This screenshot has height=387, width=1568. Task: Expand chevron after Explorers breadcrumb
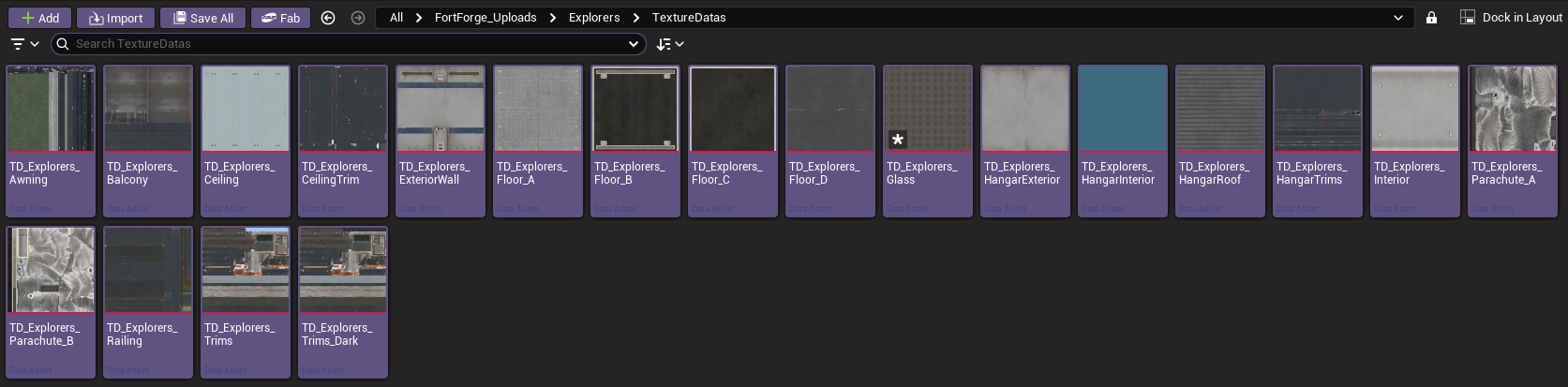coord(636,18)
